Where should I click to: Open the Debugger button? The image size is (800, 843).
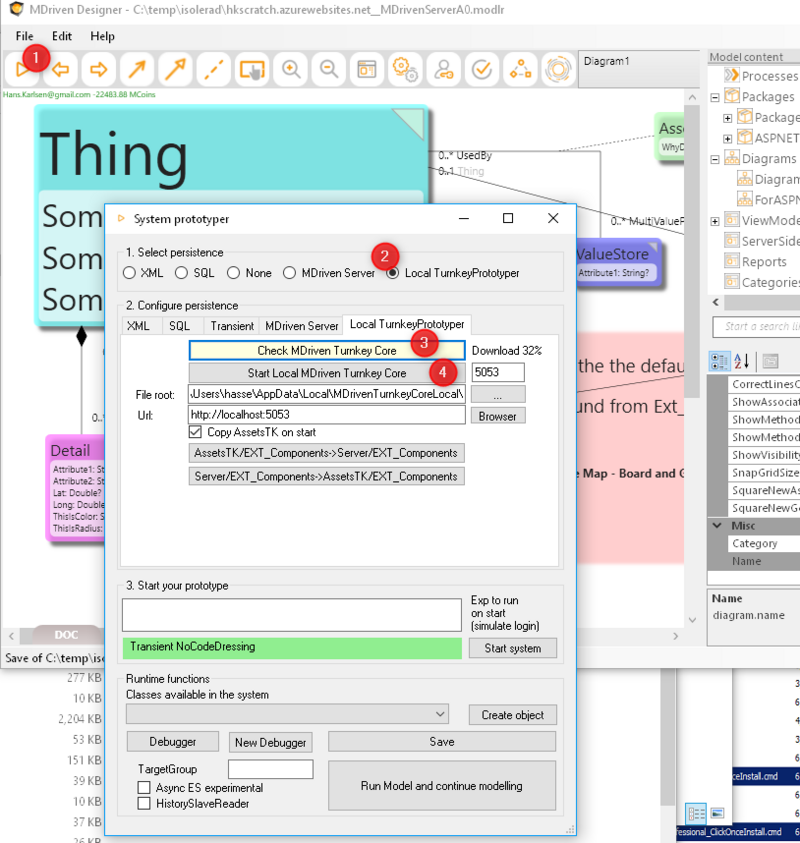pyautogui.click(x=173, y=742)
